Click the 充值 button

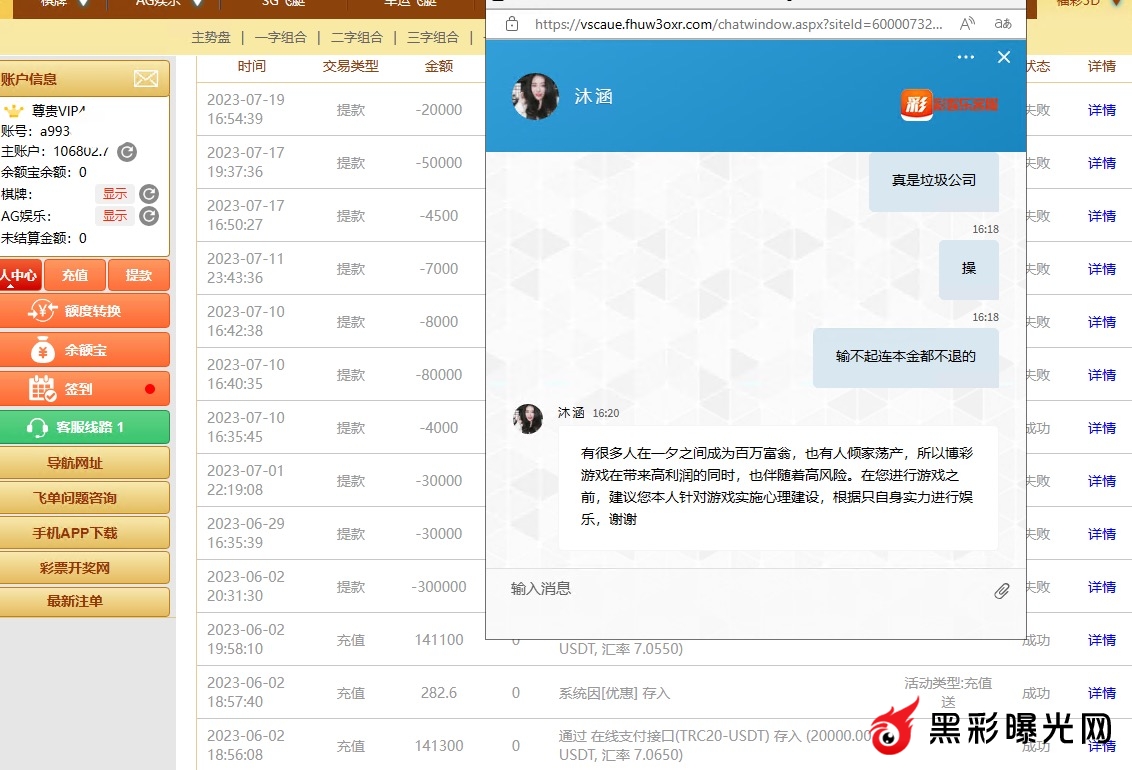[75, 275]
